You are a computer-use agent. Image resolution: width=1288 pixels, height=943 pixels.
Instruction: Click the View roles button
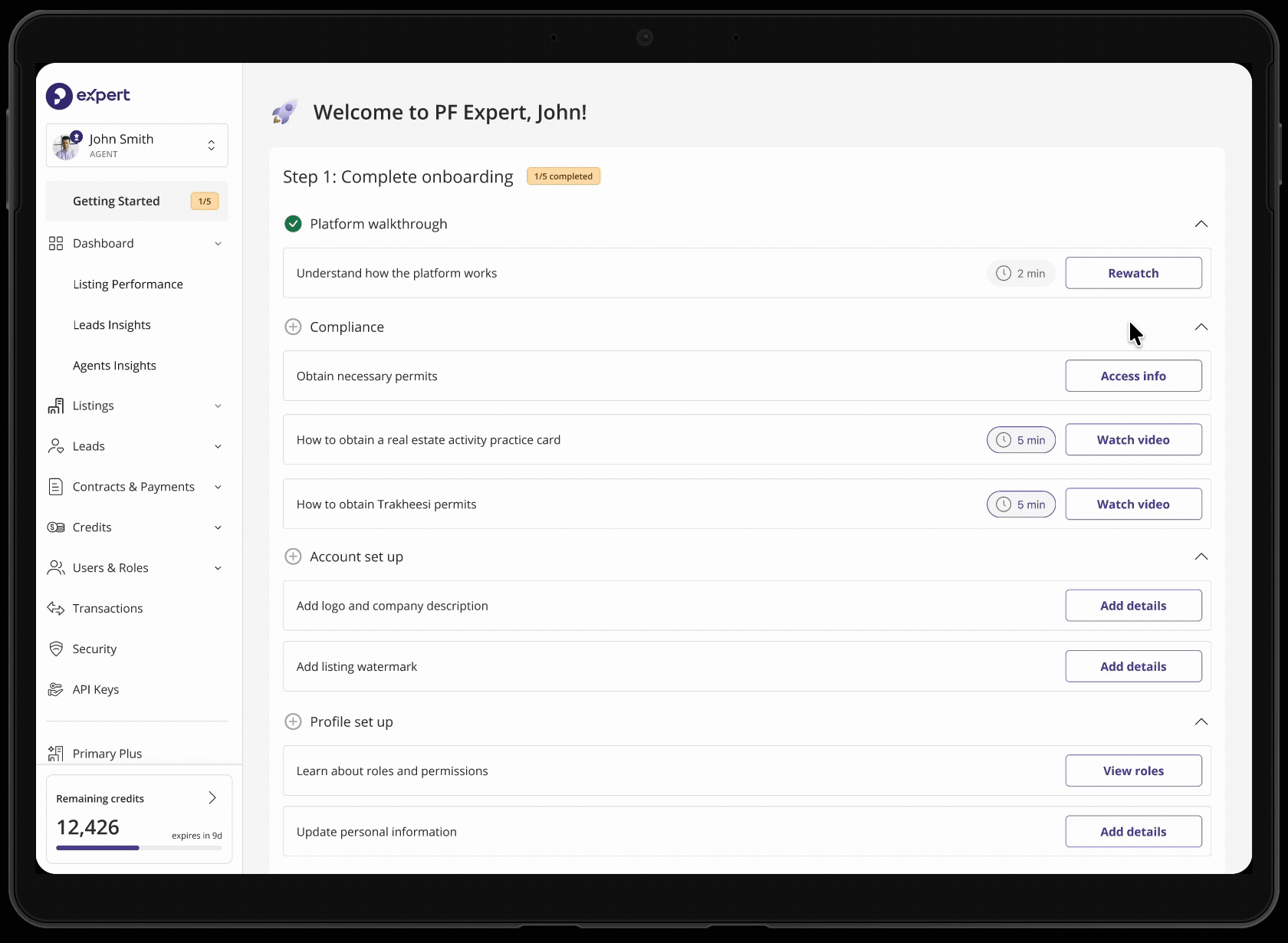1133,770
